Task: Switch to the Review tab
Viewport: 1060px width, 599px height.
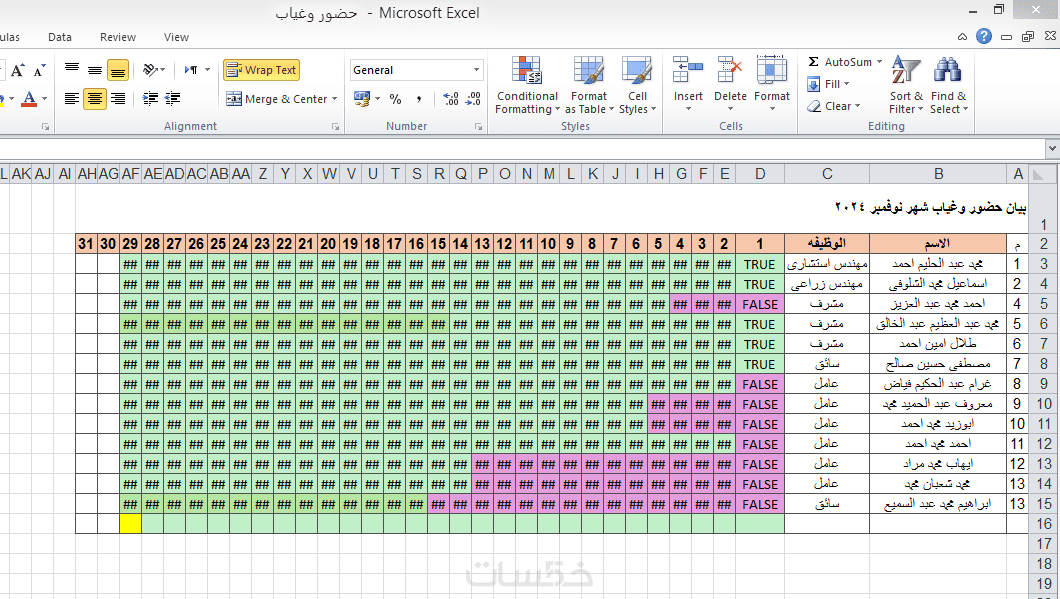Action: [x=118, y=37]
